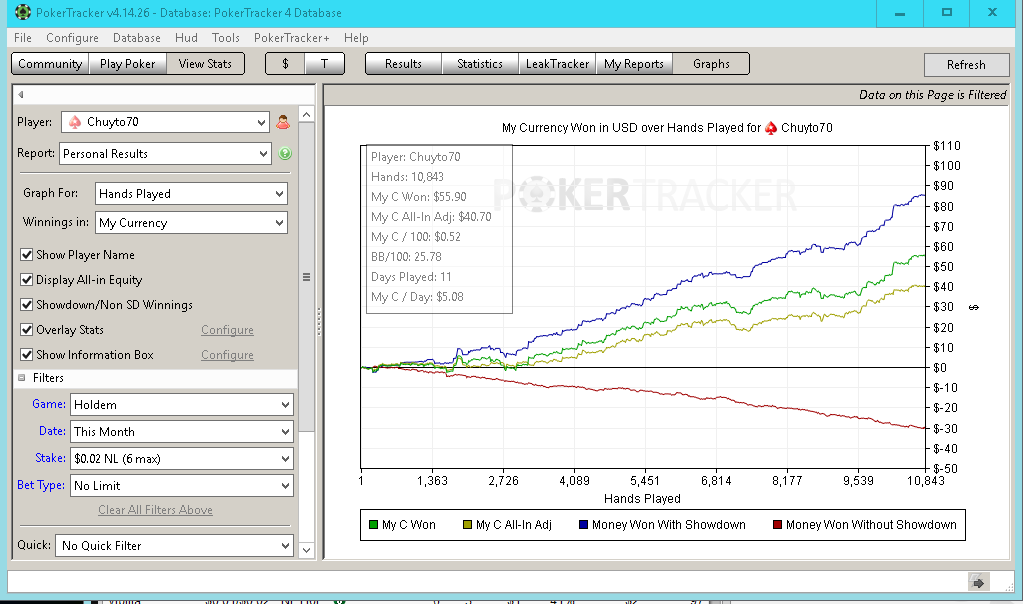Click the blue Bet Type filter label
The image size is (1023, 604).
(41, 485)
